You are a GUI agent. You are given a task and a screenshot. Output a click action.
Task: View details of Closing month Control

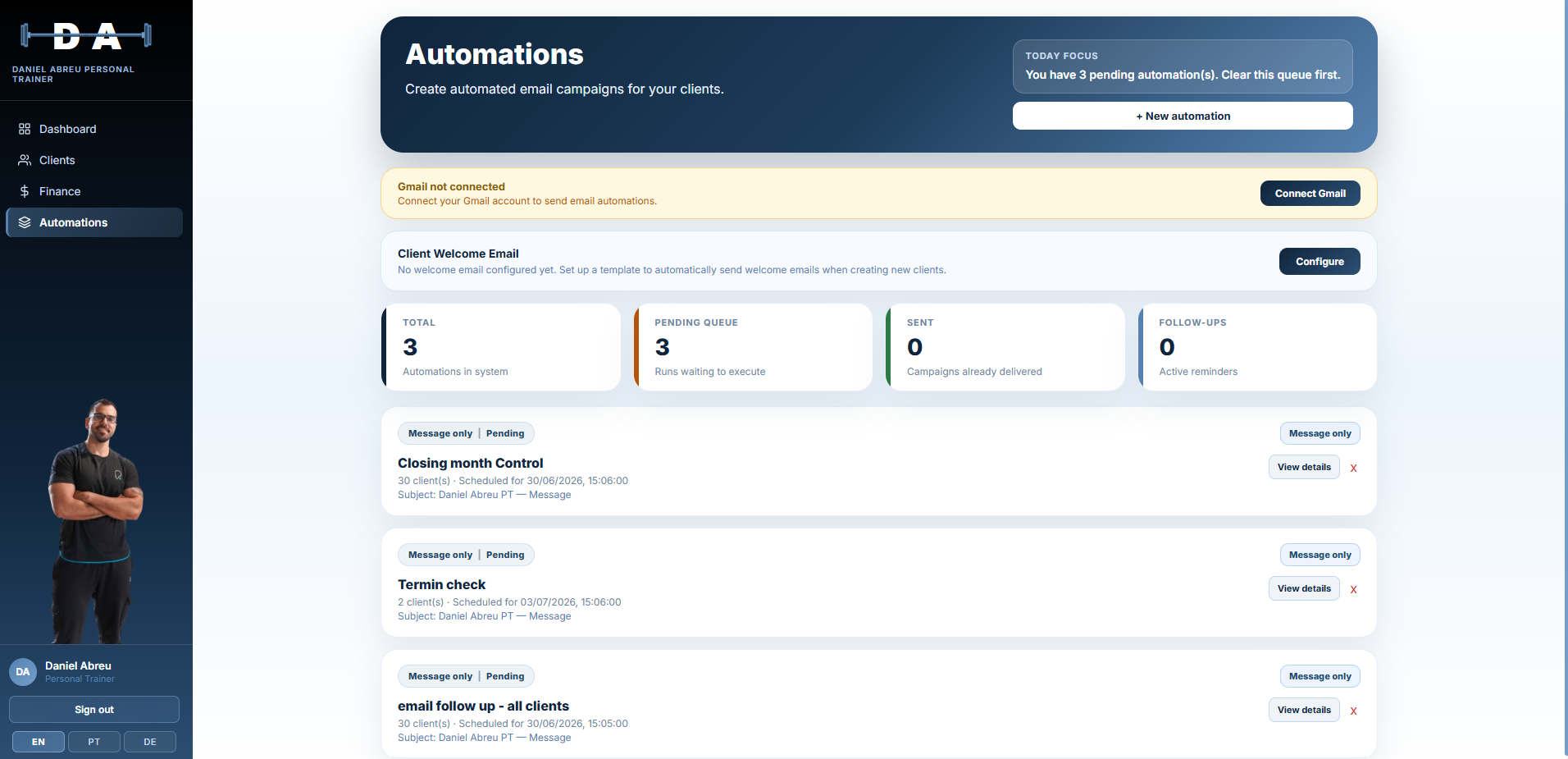(1304, 467)
